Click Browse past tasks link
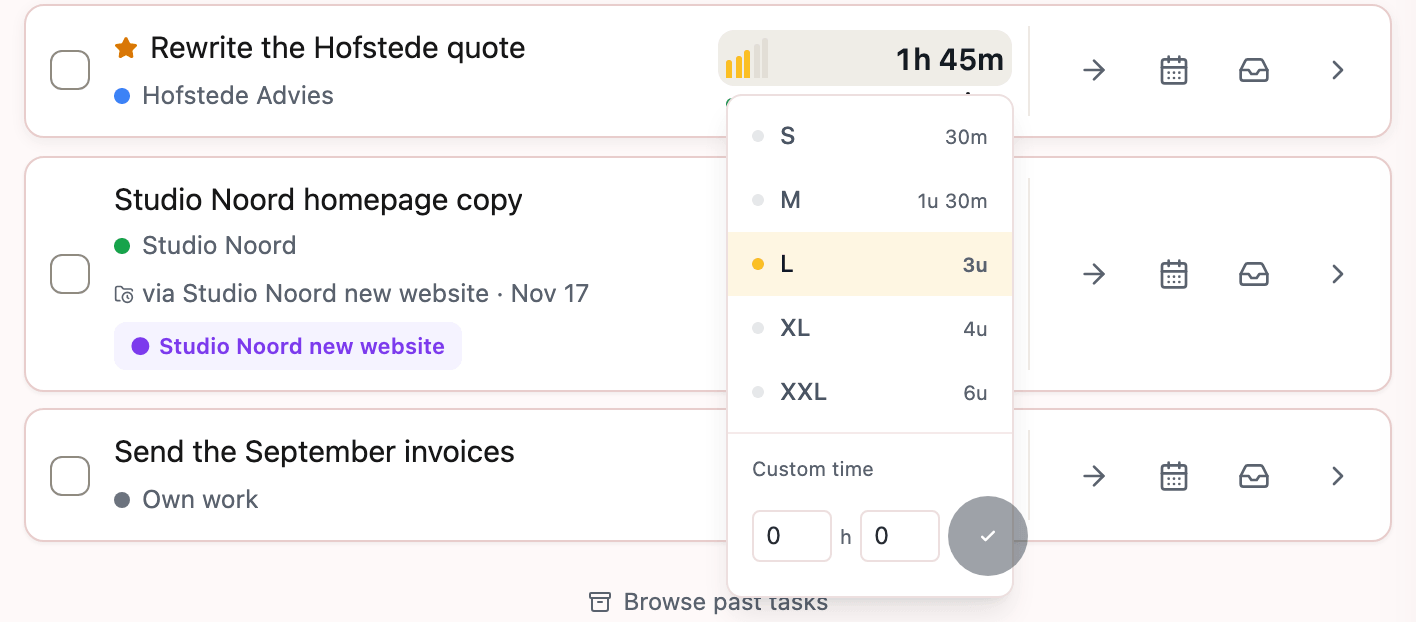This screenshot has width=1416, height=622. [709, 602]
